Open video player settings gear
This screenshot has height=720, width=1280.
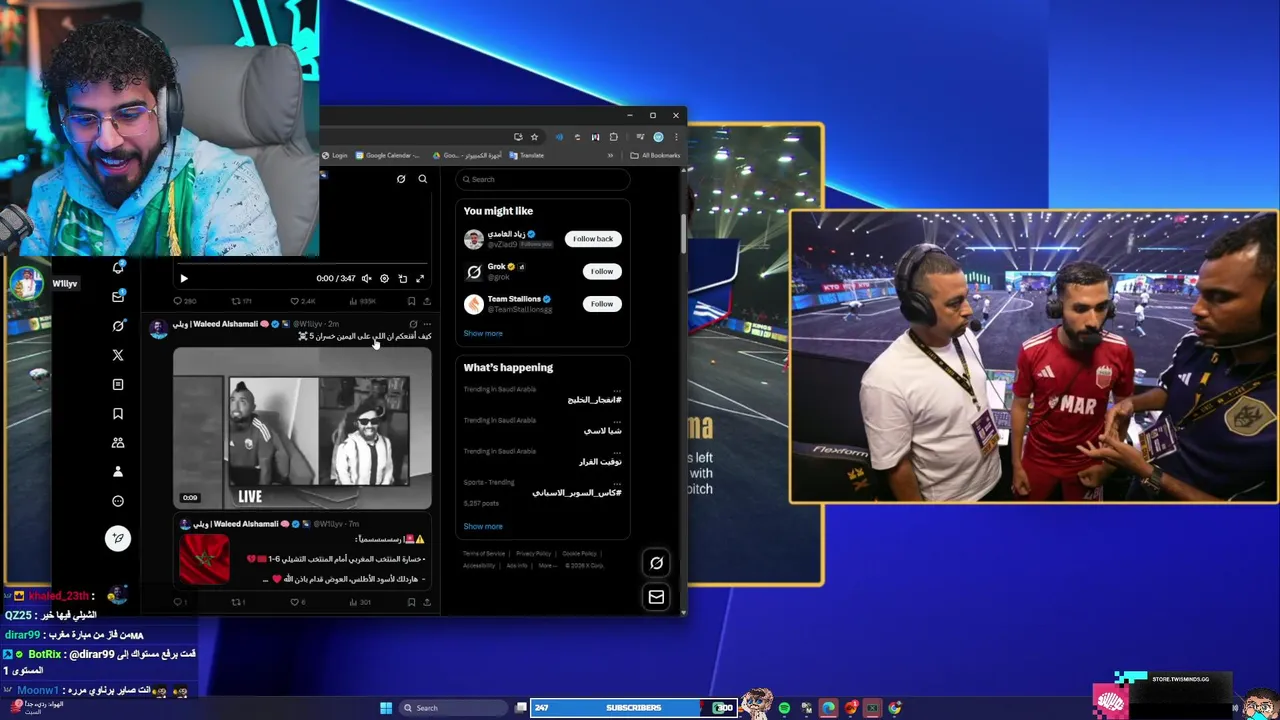click(x=384, y=279)
